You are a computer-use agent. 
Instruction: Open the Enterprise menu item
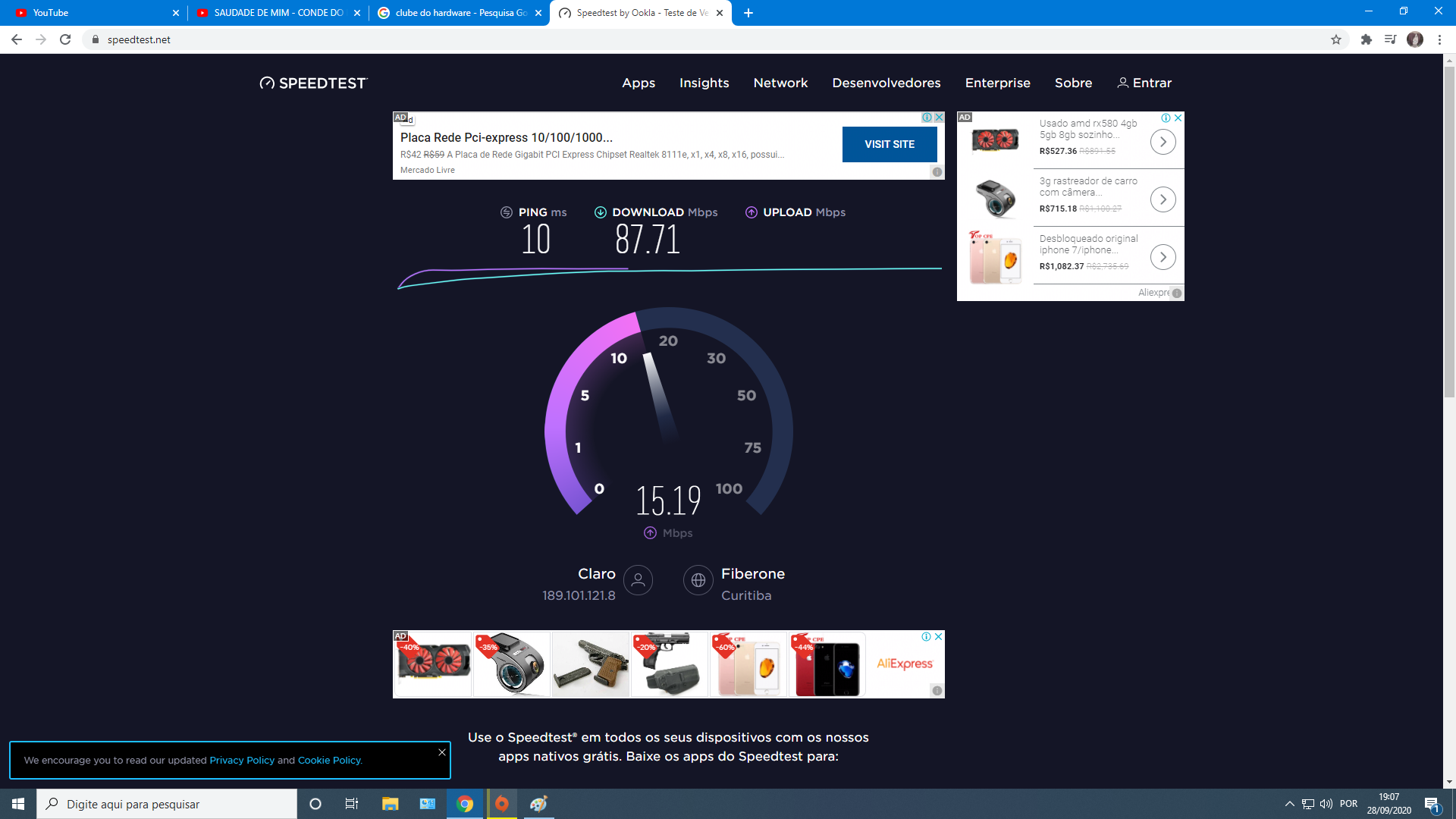coord(997,83)
